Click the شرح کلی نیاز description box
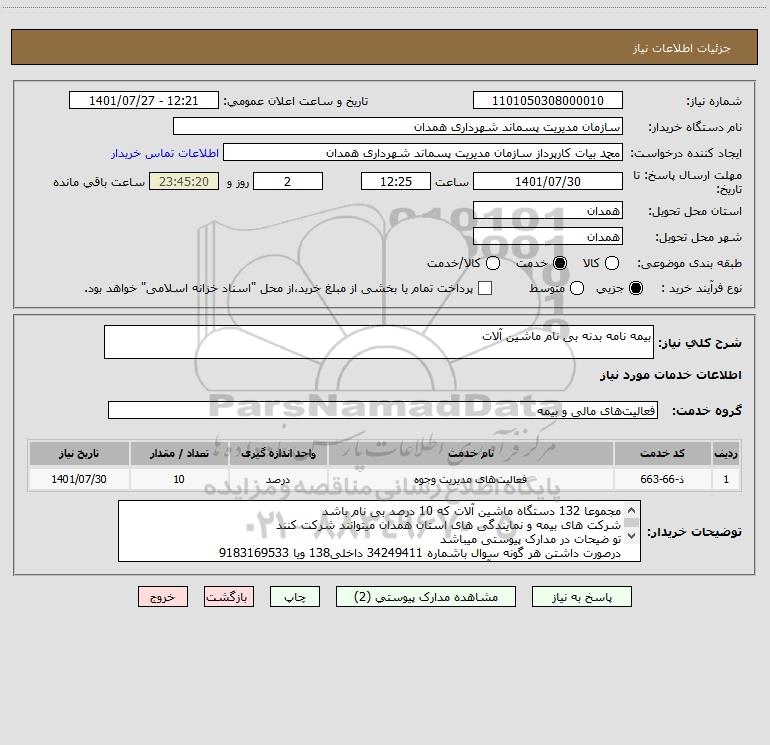 (379, 342)
